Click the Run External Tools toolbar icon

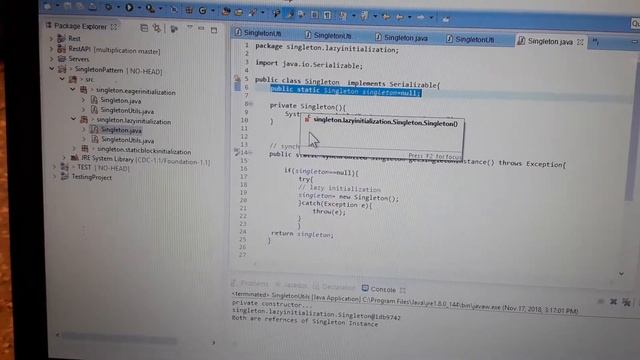[150, 8]
